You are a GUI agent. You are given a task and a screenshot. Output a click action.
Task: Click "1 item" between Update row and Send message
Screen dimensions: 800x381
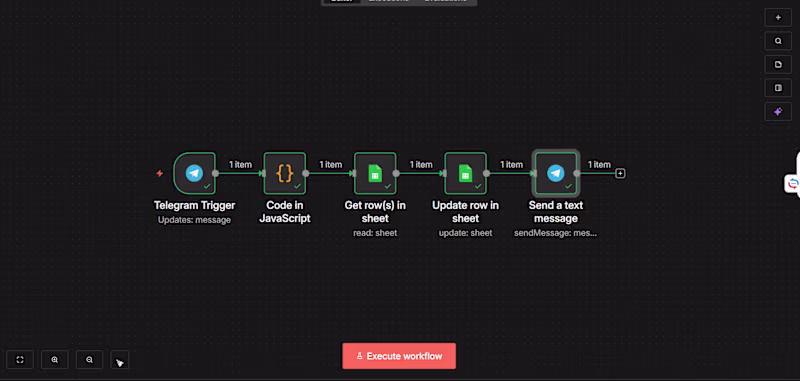click(511, 165)
